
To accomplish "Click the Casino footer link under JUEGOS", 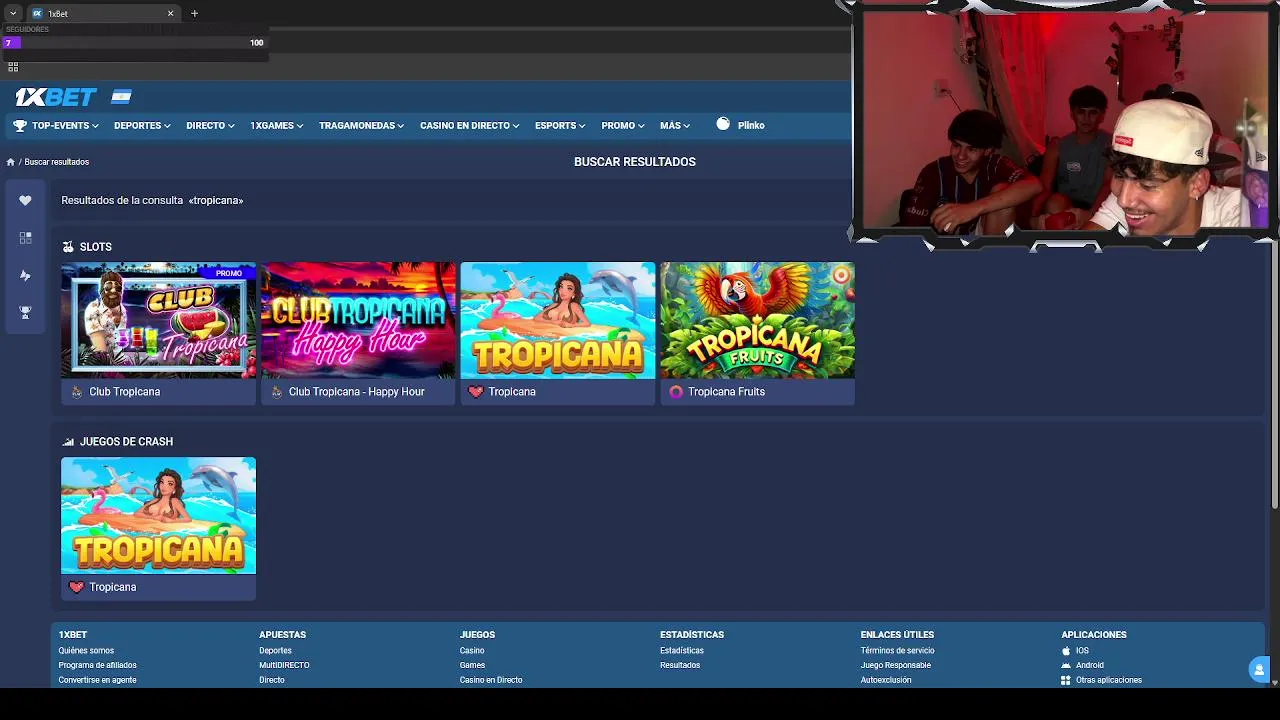I will point(472,650).
